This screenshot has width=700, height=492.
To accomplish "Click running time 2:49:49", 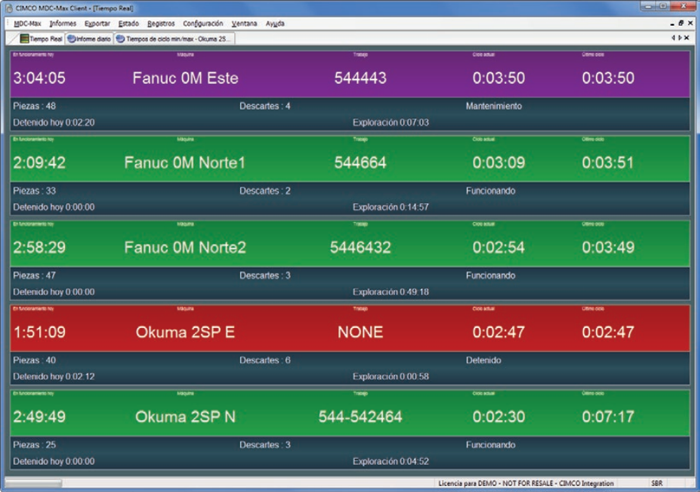I will pyautogui.click(x=39, y=417).
